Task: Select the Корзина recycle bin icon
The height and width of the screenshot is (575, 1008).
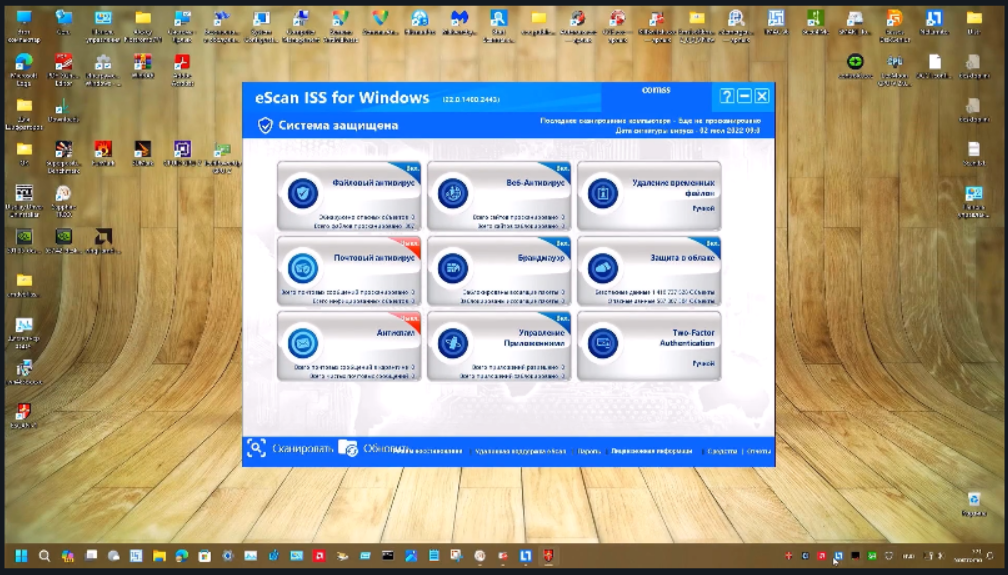Action: tap(974, 504)
